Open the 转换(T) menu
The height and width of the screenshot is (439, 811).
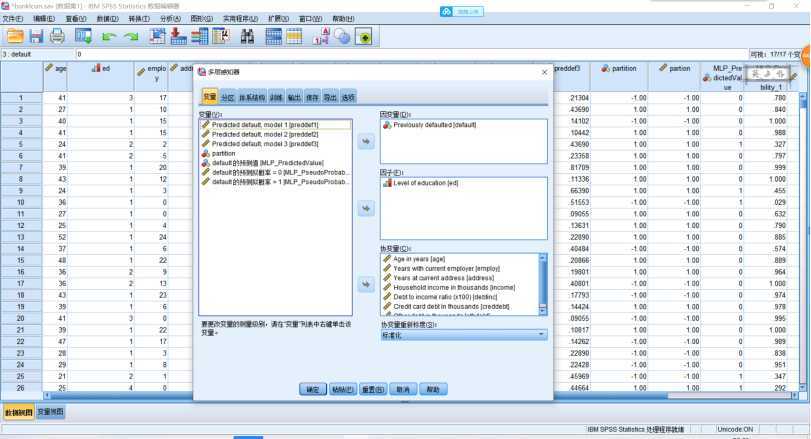click(x=139, y=19)
